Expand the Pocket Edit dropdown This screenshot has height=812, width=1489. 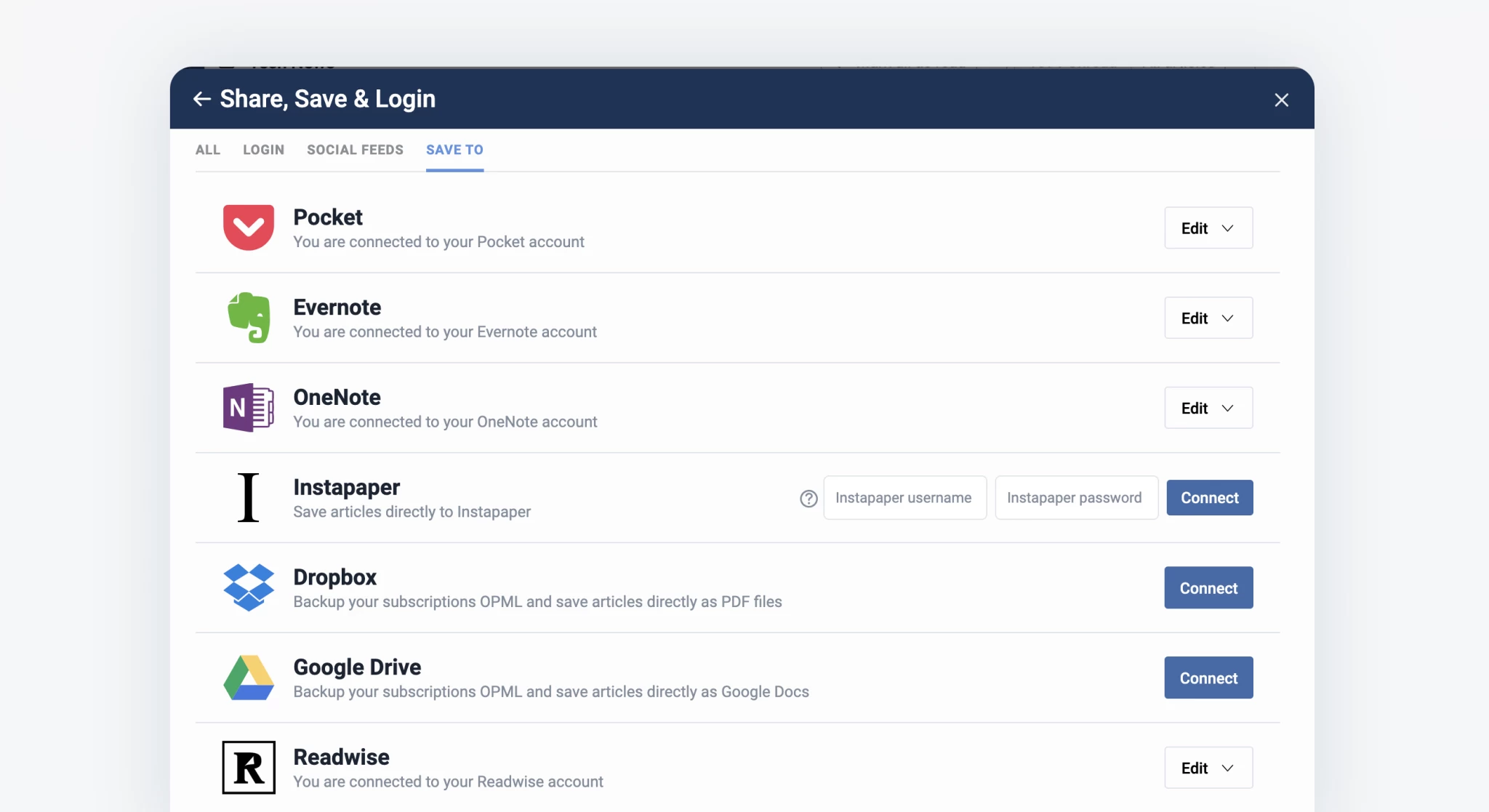pyautogui.click(x=1208, y=228)
